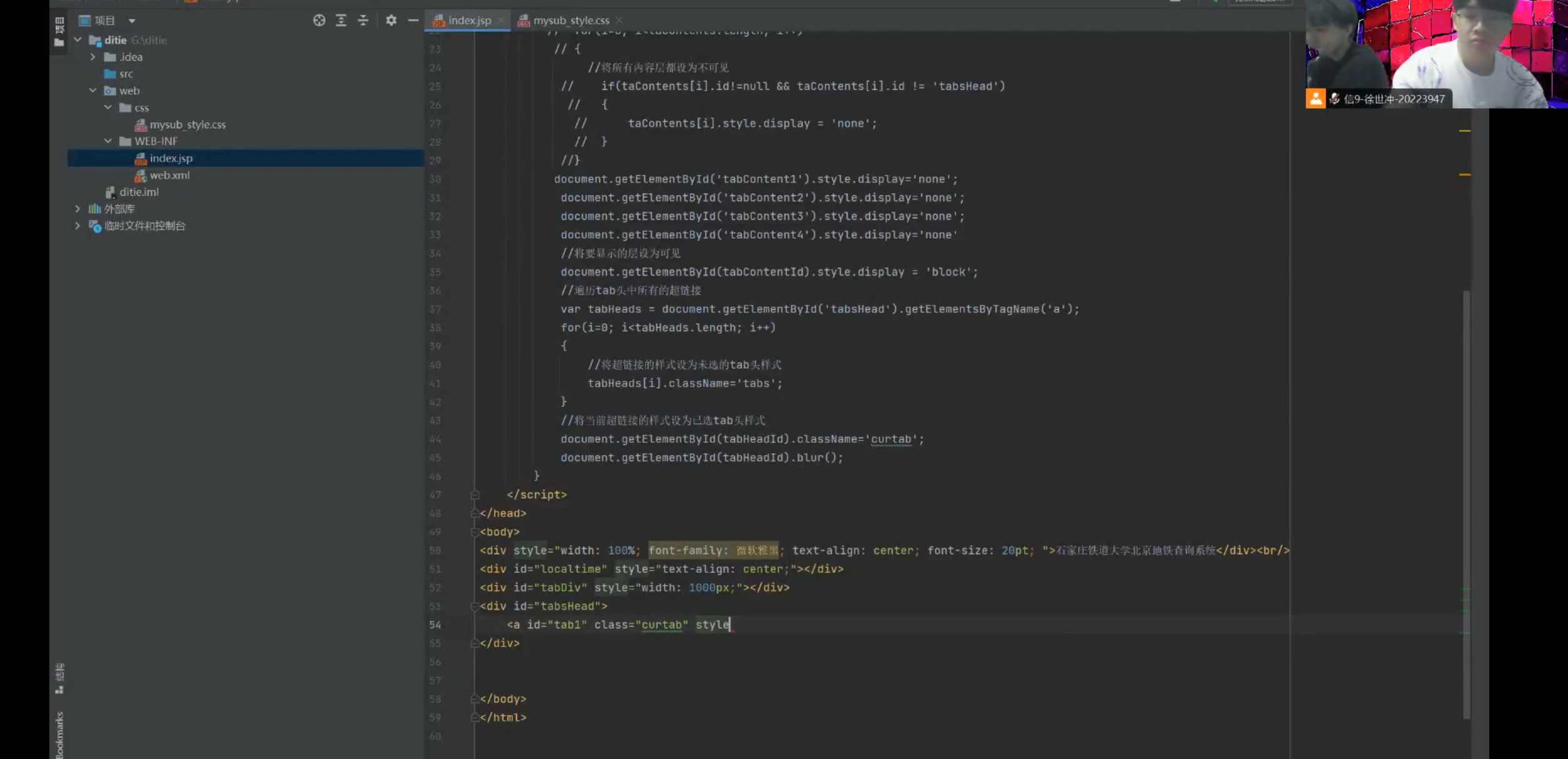
Task: Click the 外部库 library icon
Action: (x=94, y=209)
